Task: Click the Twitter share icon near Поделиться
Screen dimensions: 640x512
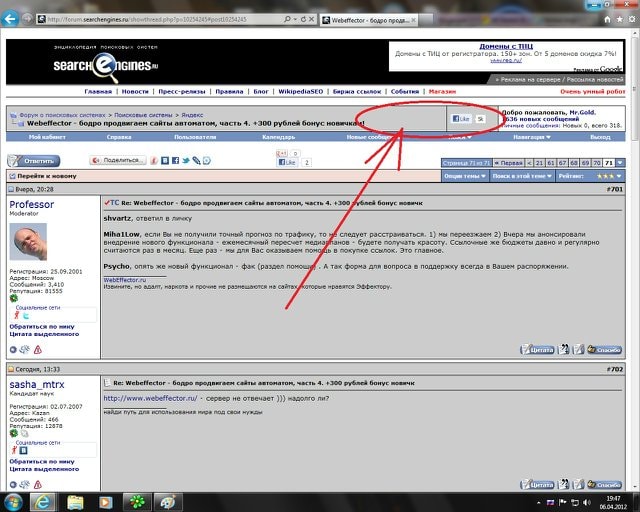Action: pyautogui.click(x=186, y=160)
